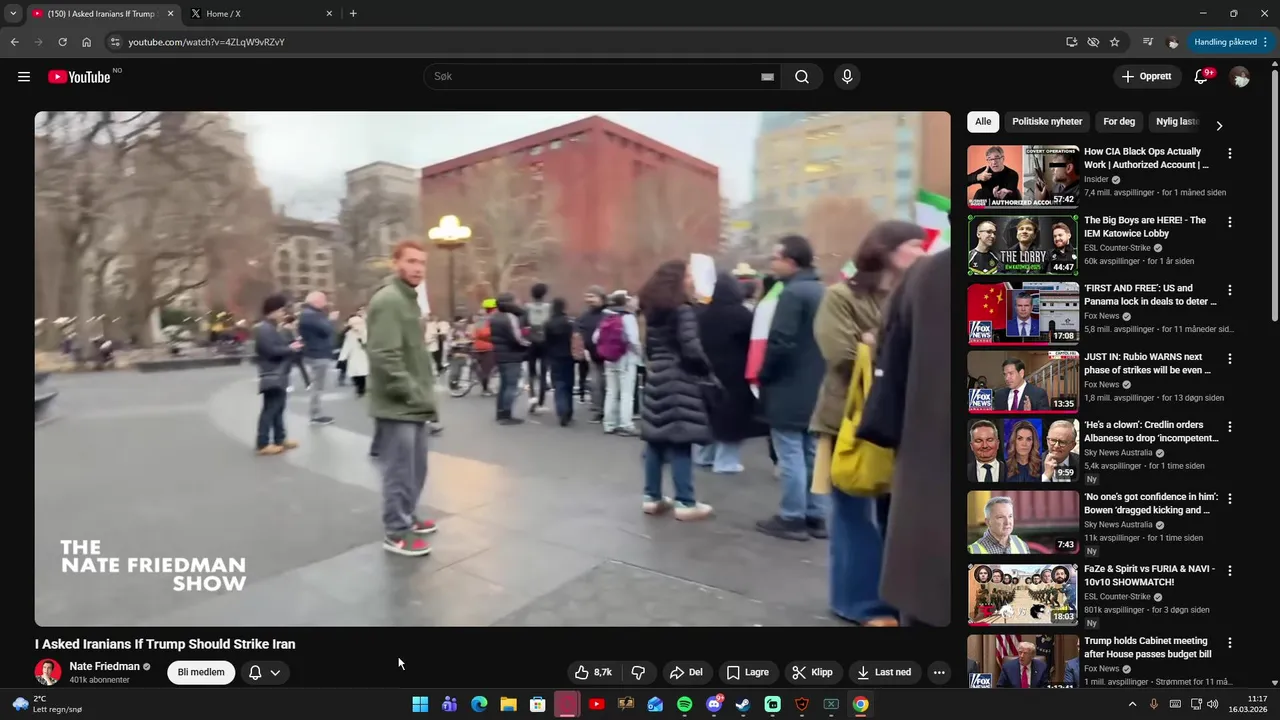
Task: Click the Opprett create button
Action: pyautogui.click(x=1147, y=77)
